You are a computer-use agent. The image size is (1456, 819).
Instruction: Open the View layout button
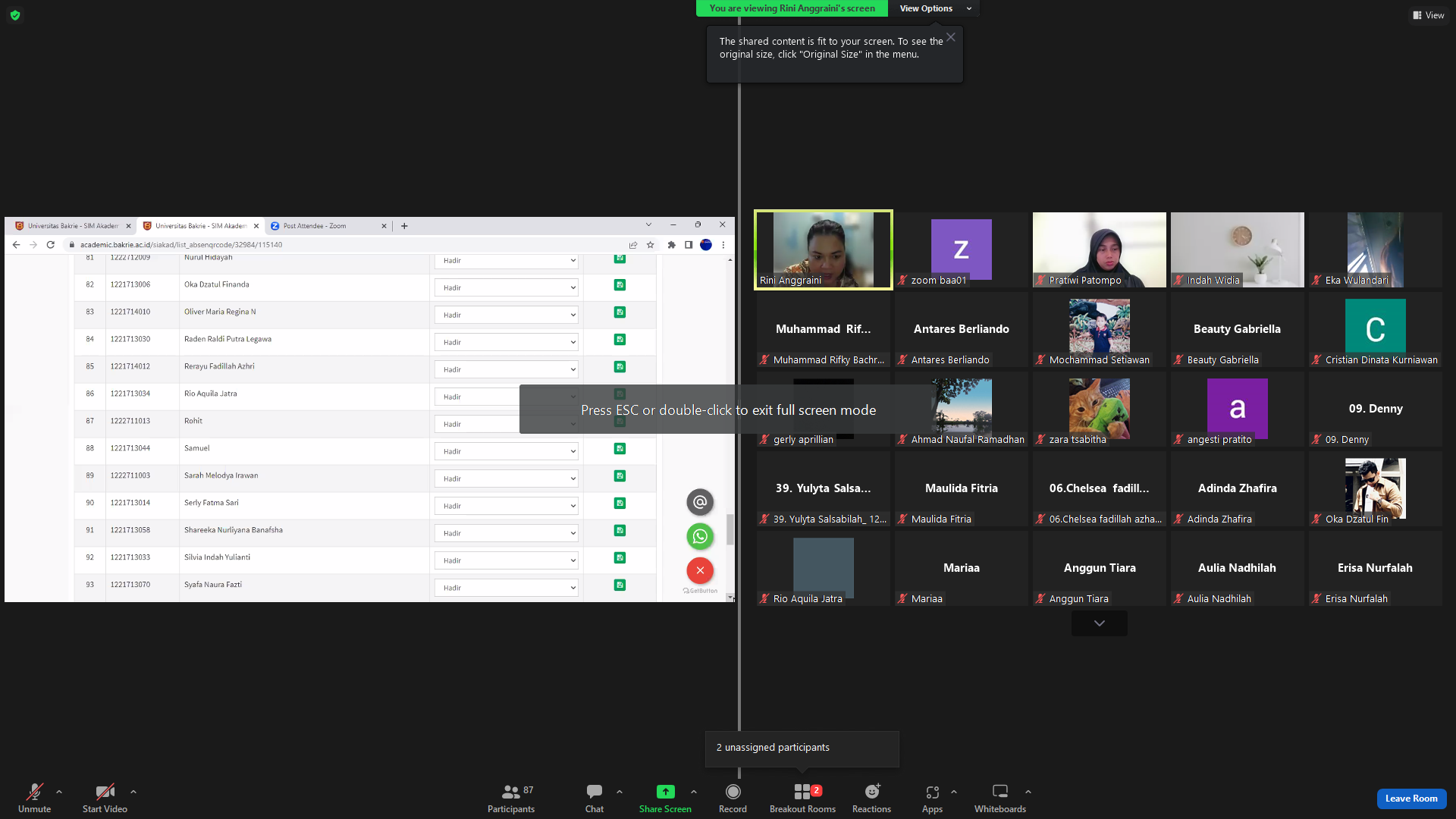point(1429,15)
